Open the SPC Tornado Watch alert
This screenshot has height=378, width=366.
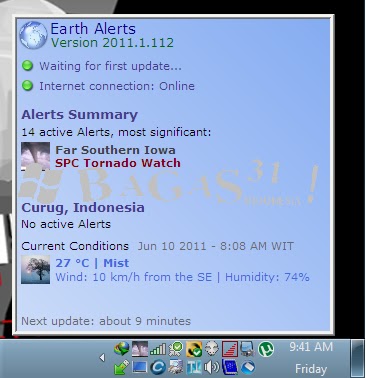coord(118,163)
